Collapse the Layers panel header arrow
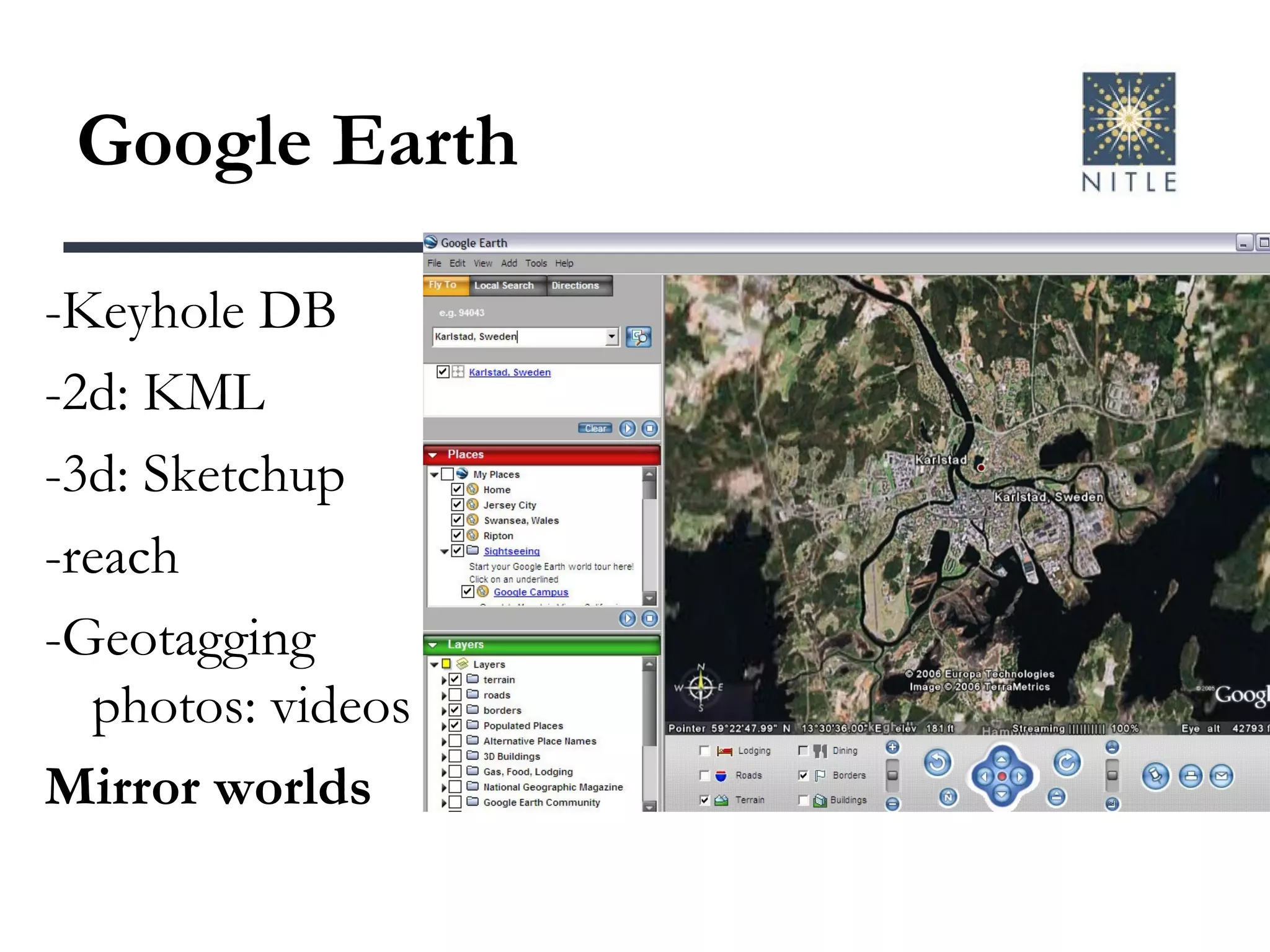Image resolution: width=1270 pixels, height=952 pixels. [x=433, y=645]
